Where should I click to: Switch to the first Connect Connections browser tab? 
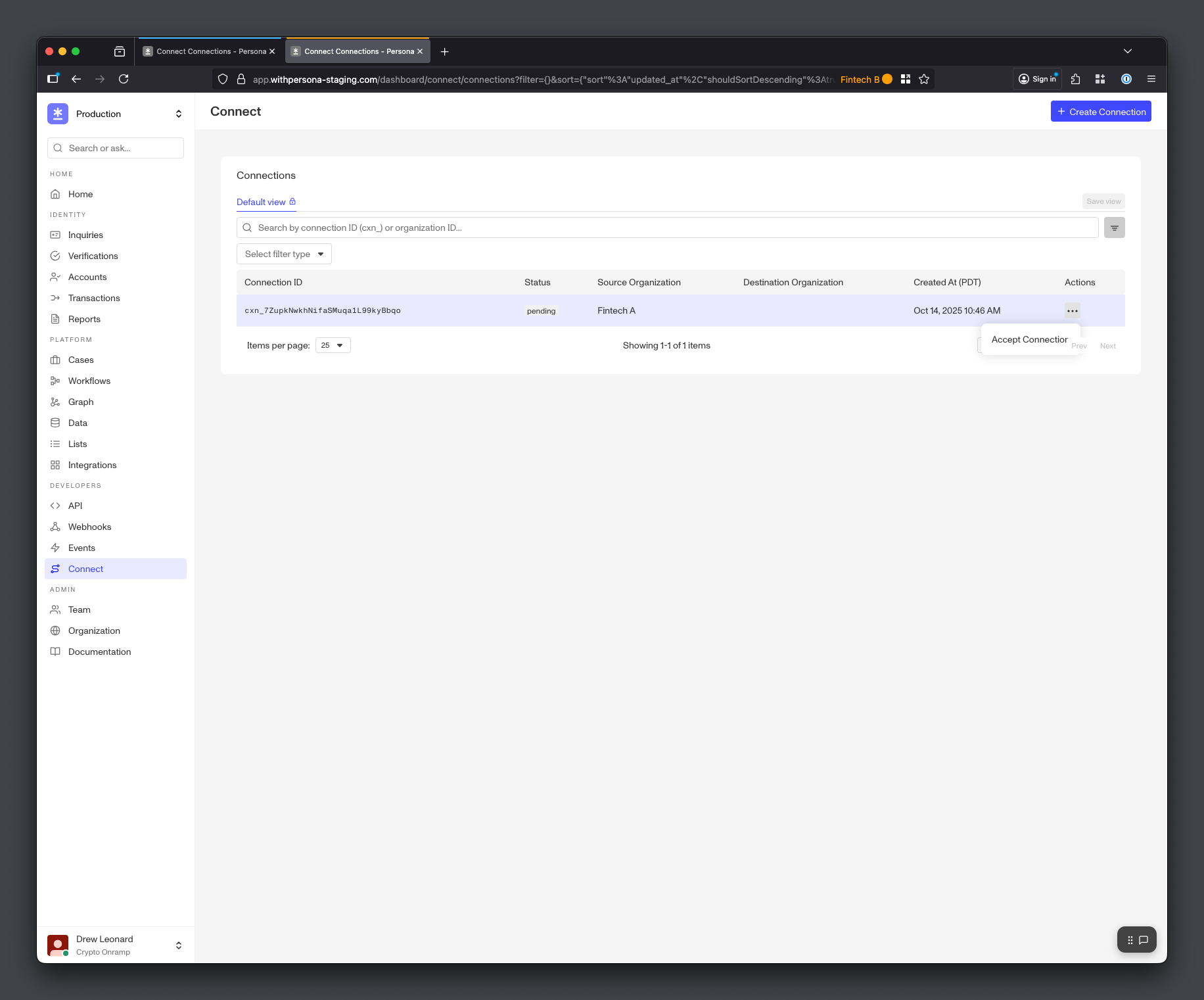[209, 51]
